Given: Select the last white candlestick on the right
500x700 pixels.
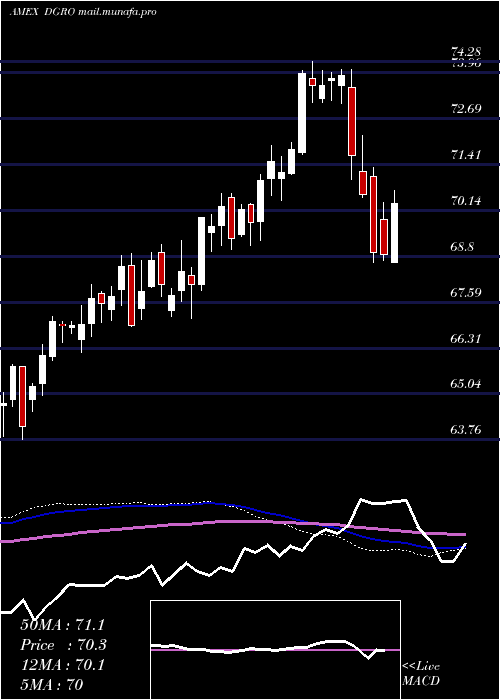Looking at the screenshot, I should click(x=395, y=226).
